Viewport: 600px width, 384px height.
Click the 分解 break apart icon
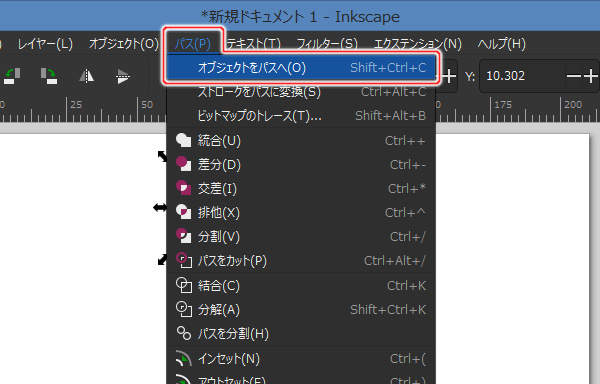tap(184, 309)
